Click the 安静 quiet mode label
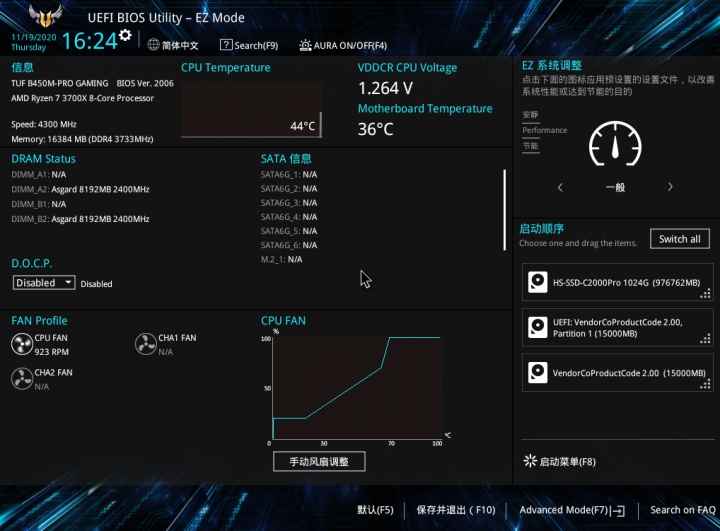The image size is (720, 531). pyautogui.click(x=530, y=114)
